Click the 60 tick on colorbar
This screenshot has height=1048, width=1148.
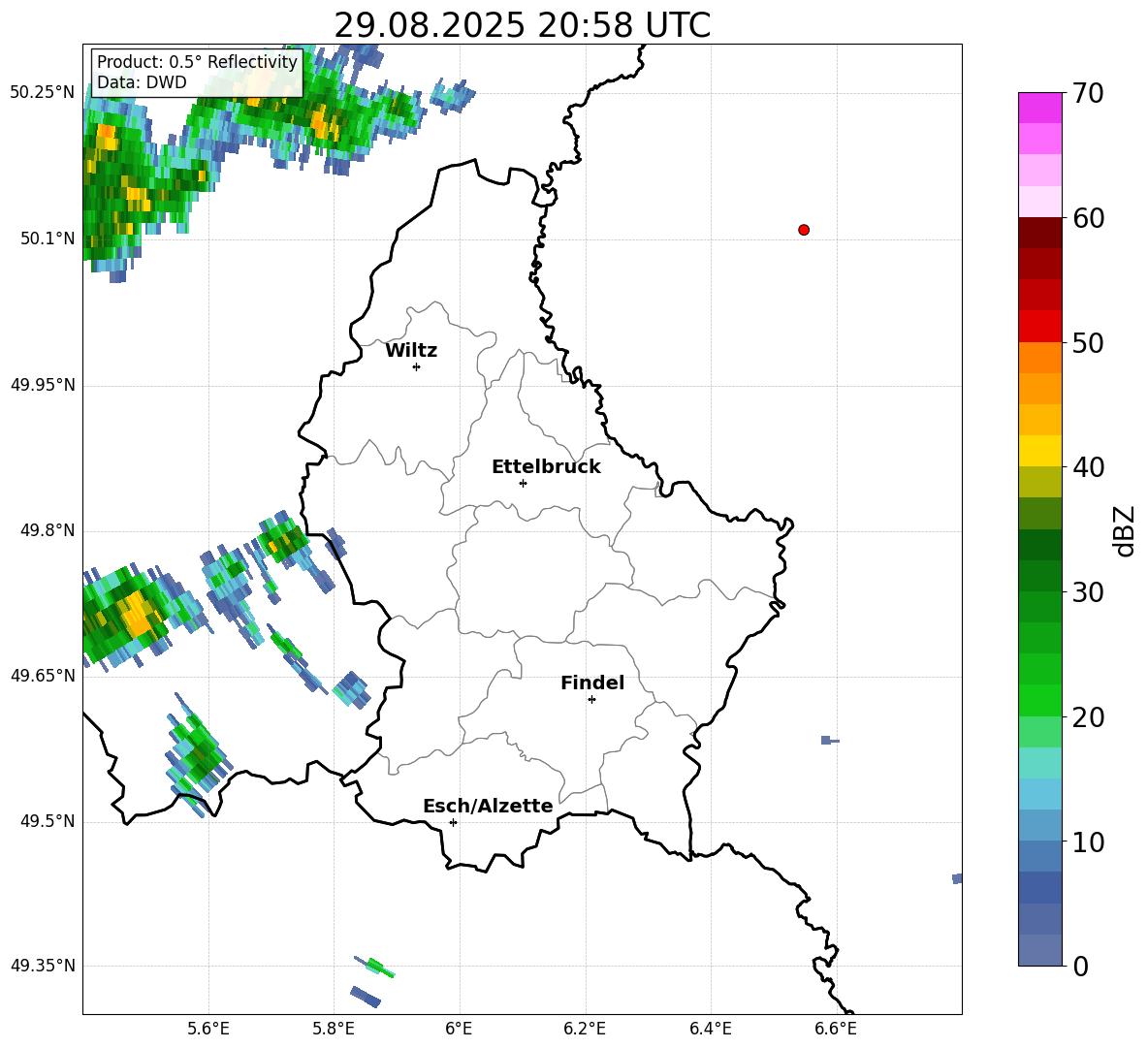tap(1087, 218)
